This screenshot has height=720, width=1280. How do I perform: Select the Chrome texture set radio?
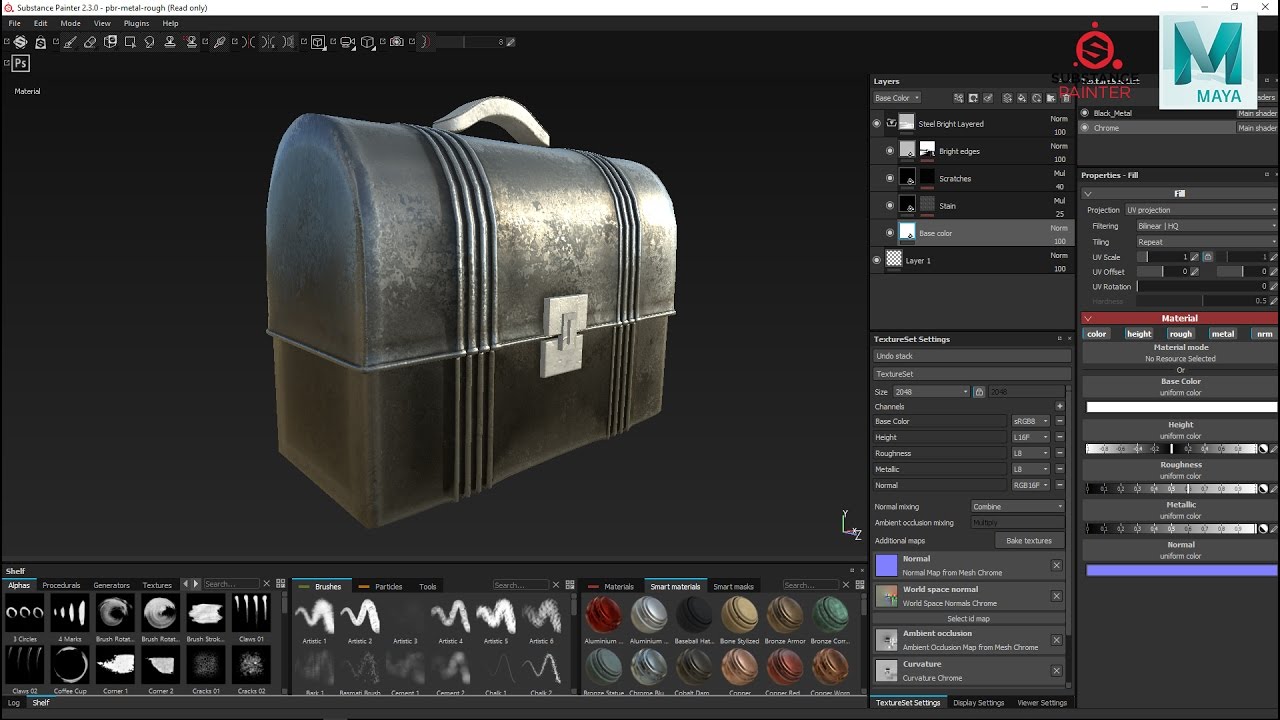1085,128
